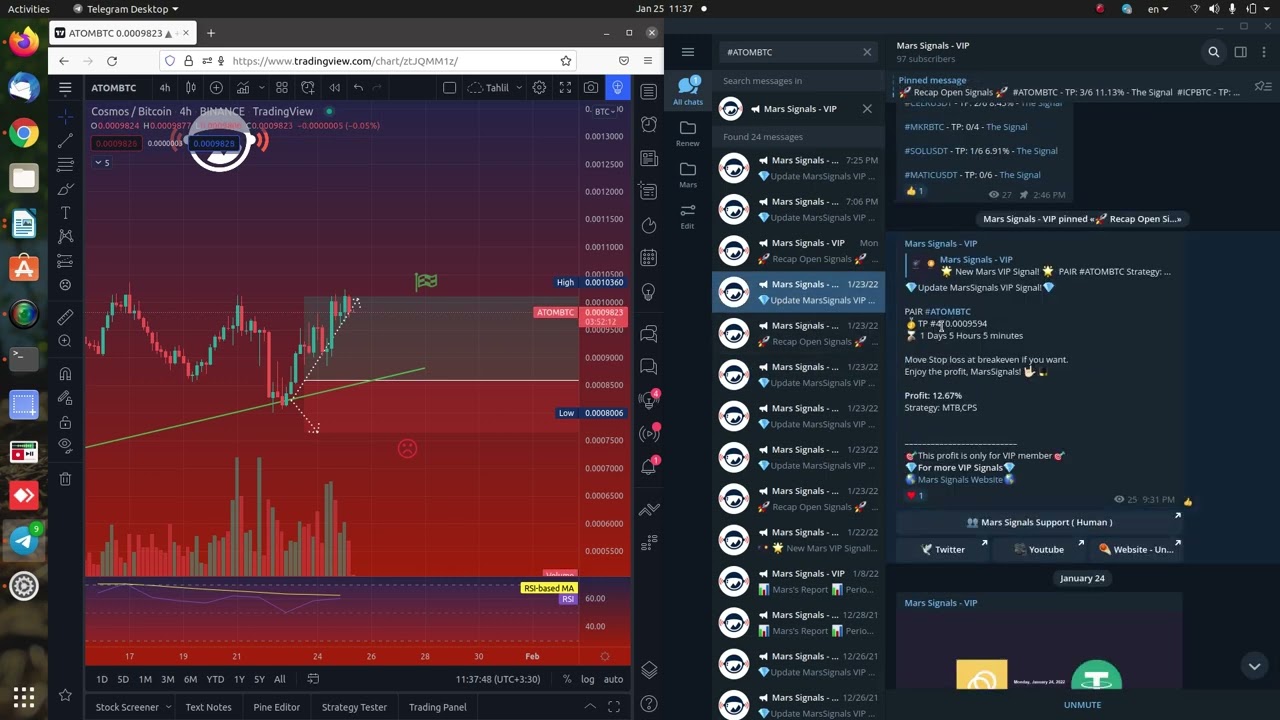This screenshot has height=720, width=1280.
Task: Open the Trading Panel tab
Action: (437, 707)
